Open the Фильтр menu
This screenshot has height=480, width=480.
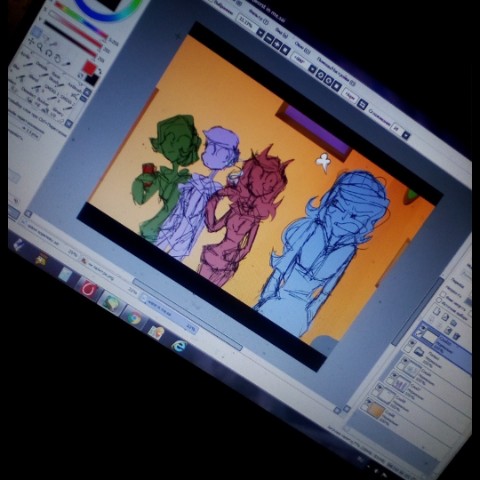click(259, 16)
